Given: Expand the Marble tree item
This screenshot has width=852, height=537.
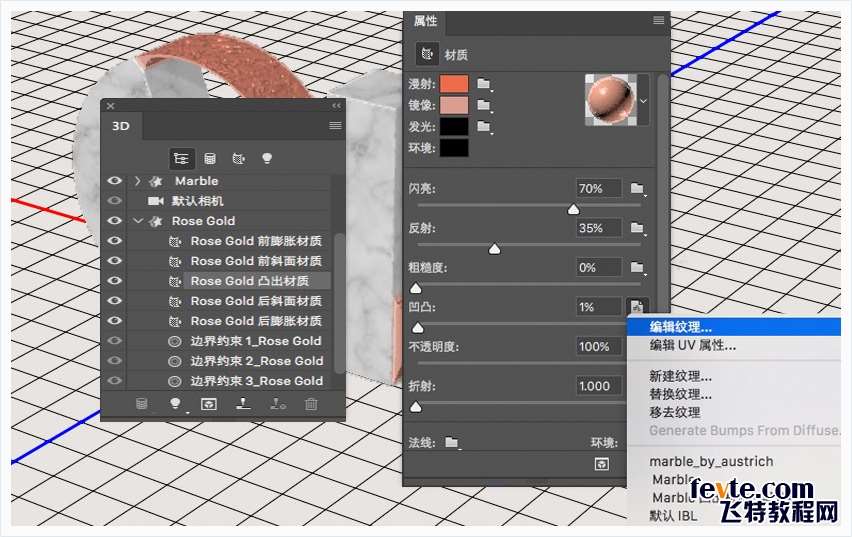Looking at the screenshot, I should tap(137, 180).
